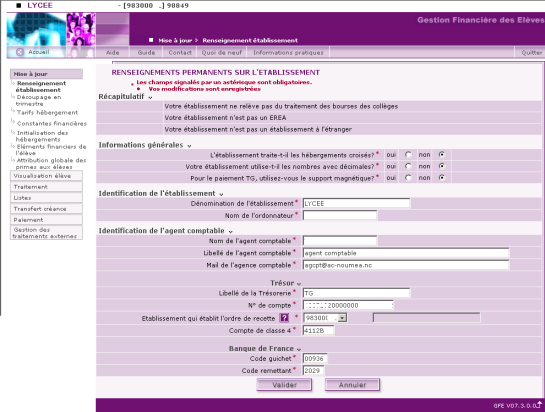This screenshot has height=412, width=545.
Task: Collapse the Trésor section
Action: click(299, 284)
